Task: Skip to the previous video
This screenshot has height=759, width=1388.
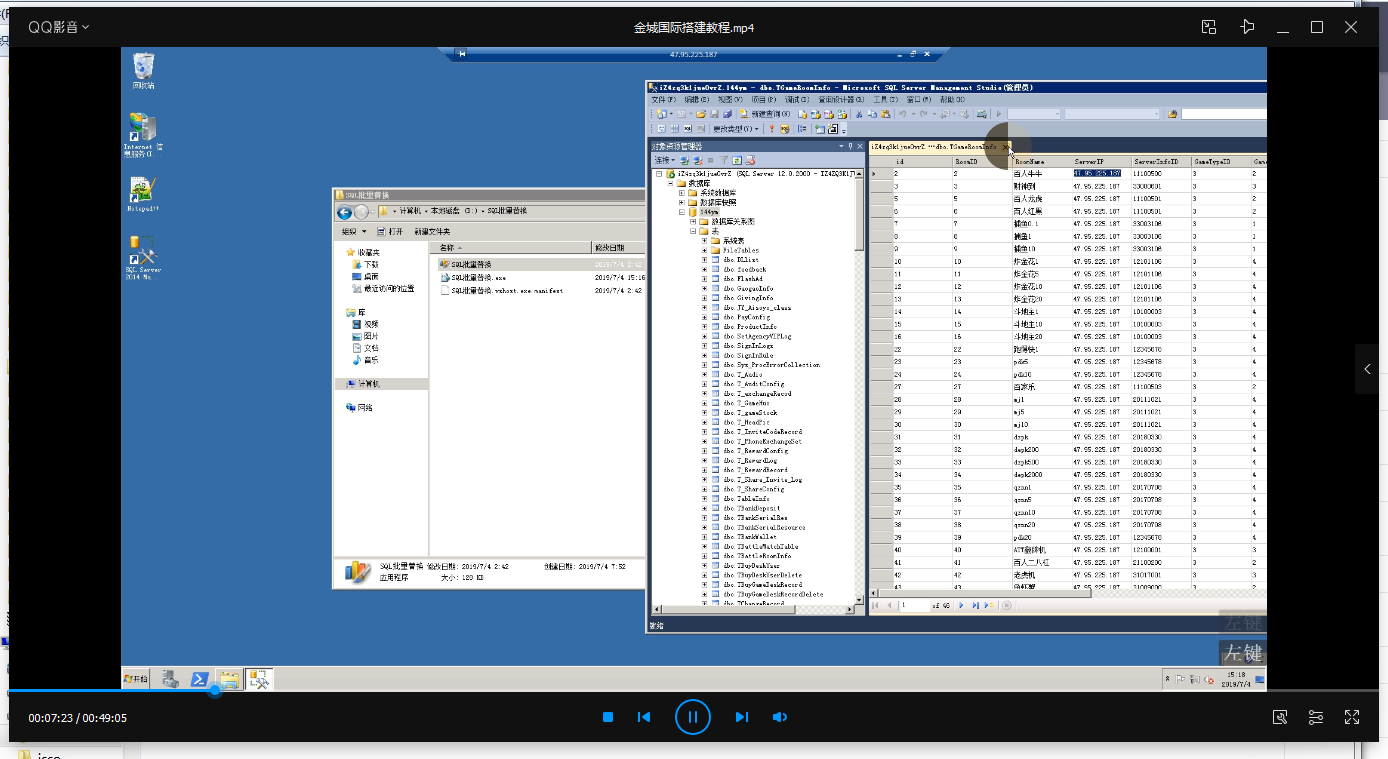Action: [645, 717]
